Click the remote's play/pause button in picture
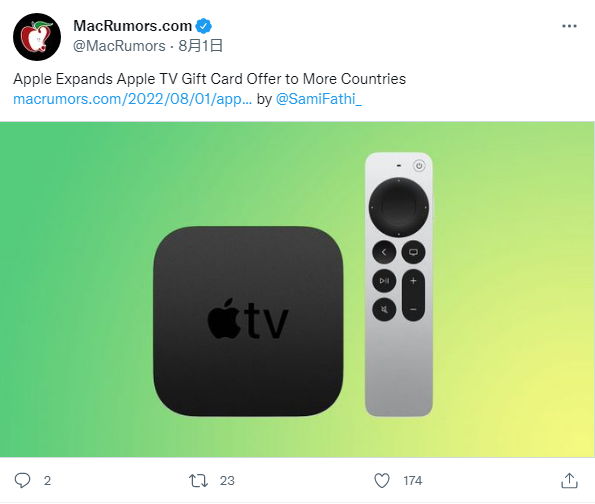 [384, 281]
